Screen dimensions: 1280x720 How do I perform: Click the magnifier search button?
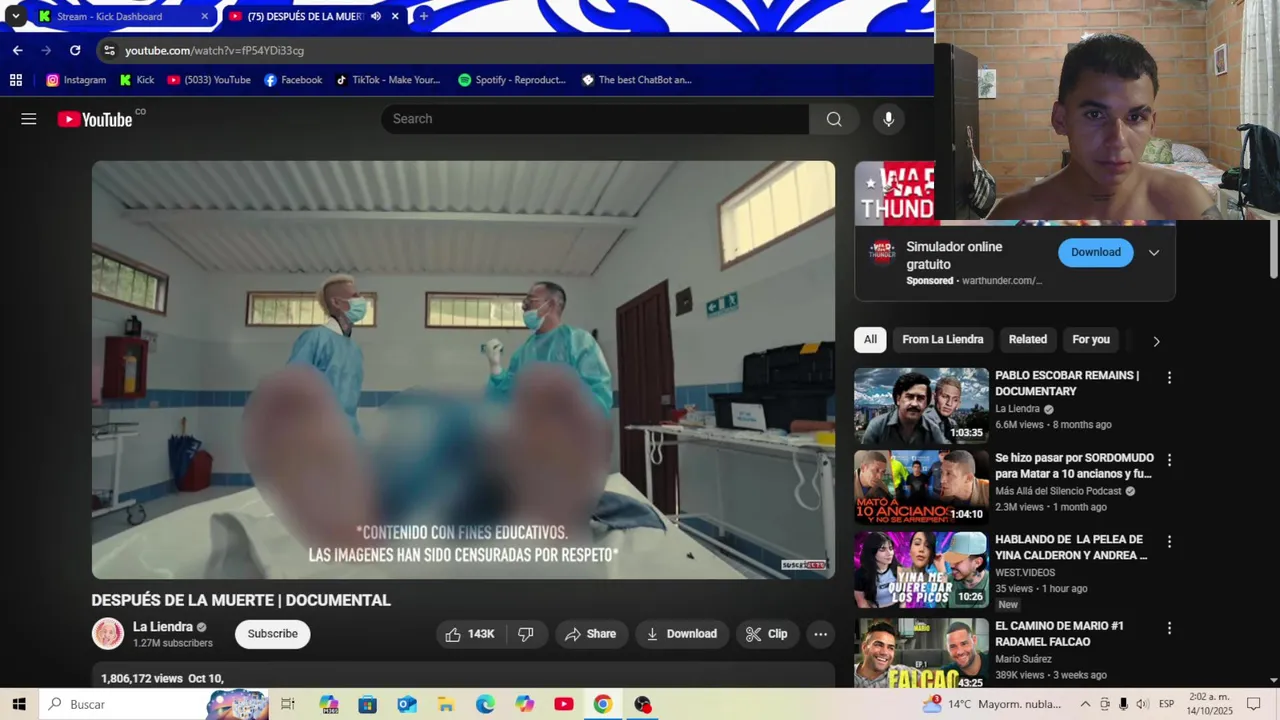pos(834,119)
